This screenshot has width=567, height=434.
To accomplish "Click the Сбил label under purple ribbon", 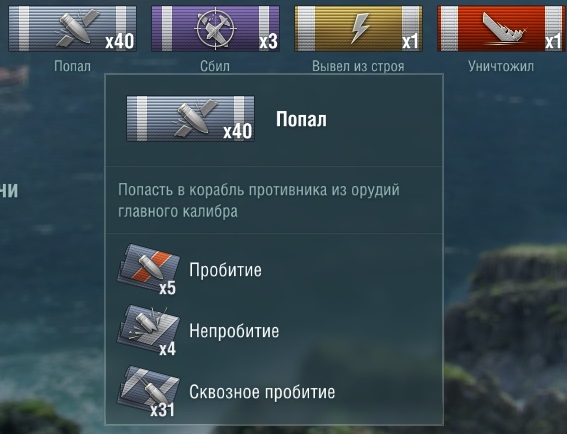I will click(215, 66).
